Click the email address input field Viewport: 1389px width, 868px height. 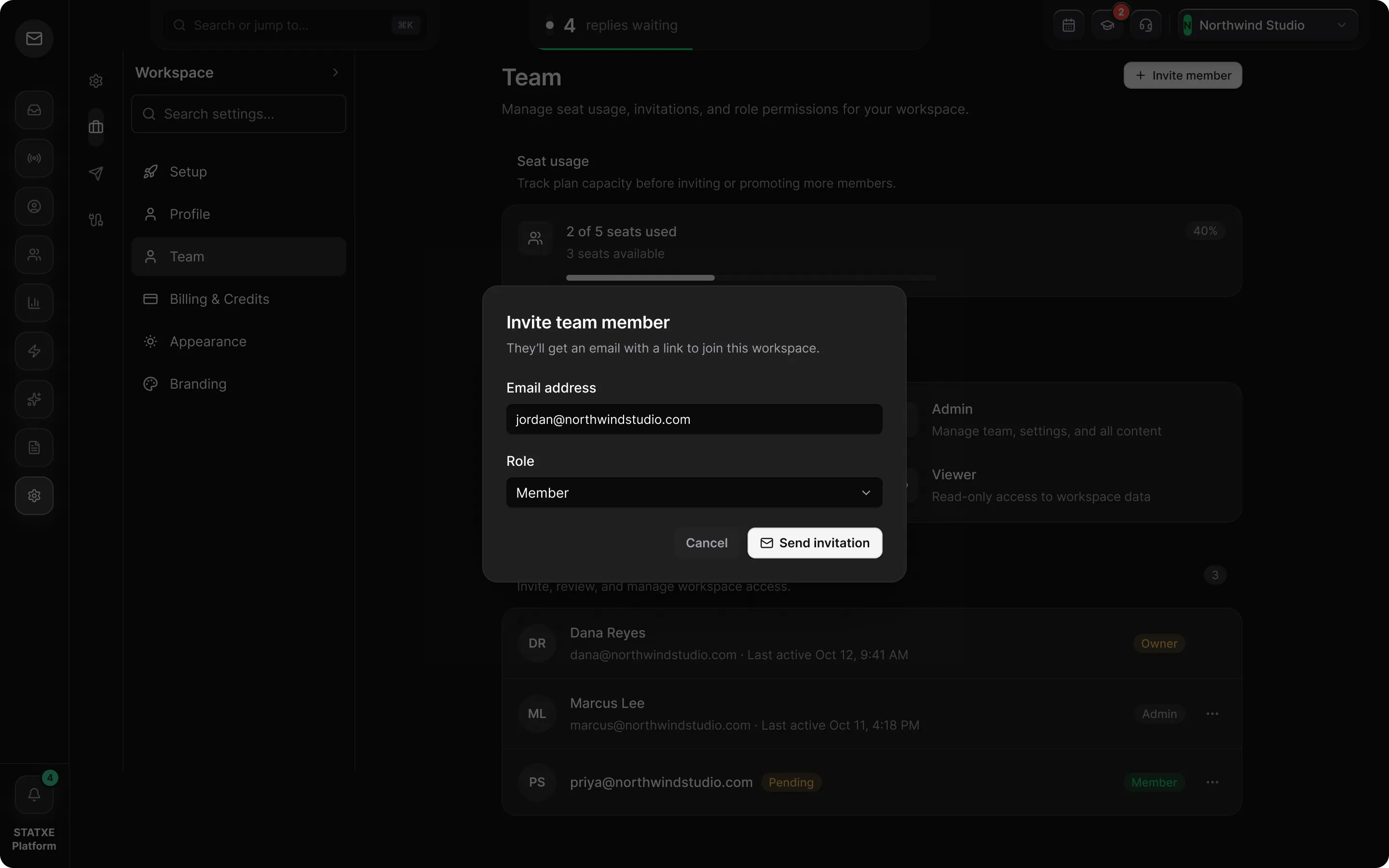click(x=694, y=420)
